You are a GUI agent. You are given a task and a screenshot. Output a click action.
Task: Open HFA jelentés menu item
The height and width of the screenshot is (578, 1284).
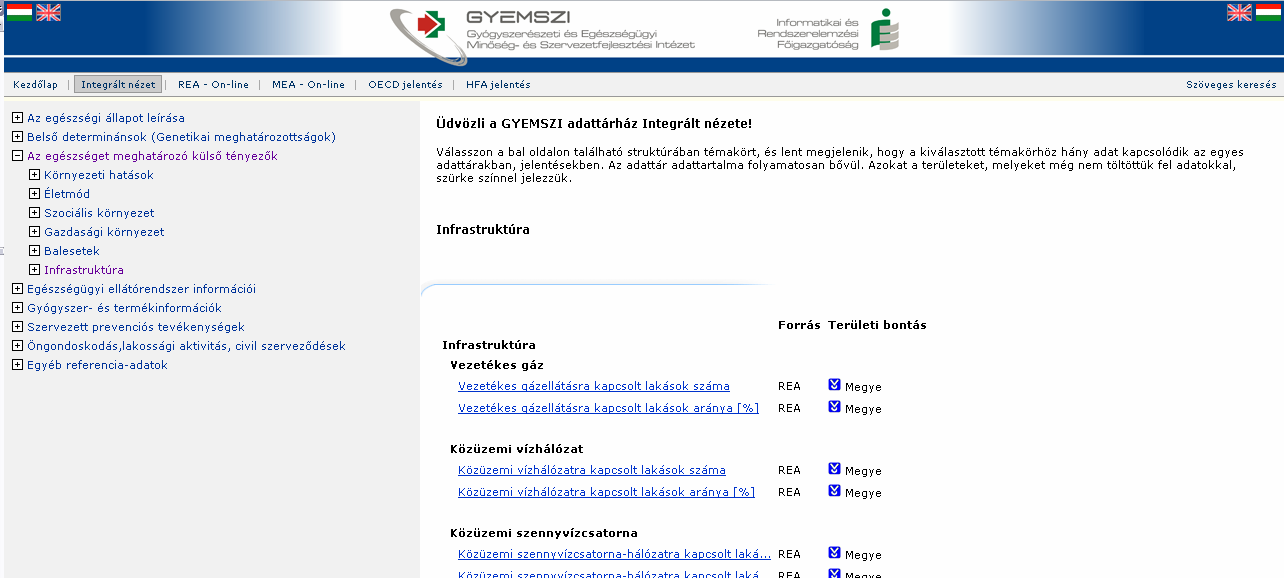pyautogui.click(x=498, y=85)
